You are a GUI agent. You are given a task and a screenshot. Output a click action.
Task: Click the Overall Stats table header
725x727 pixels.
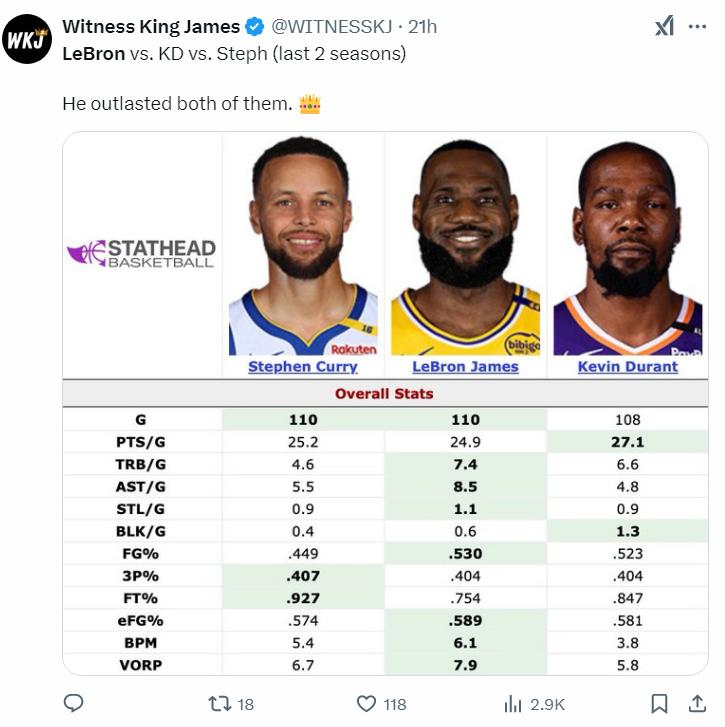pyautogui.click(x=385, y=394)
